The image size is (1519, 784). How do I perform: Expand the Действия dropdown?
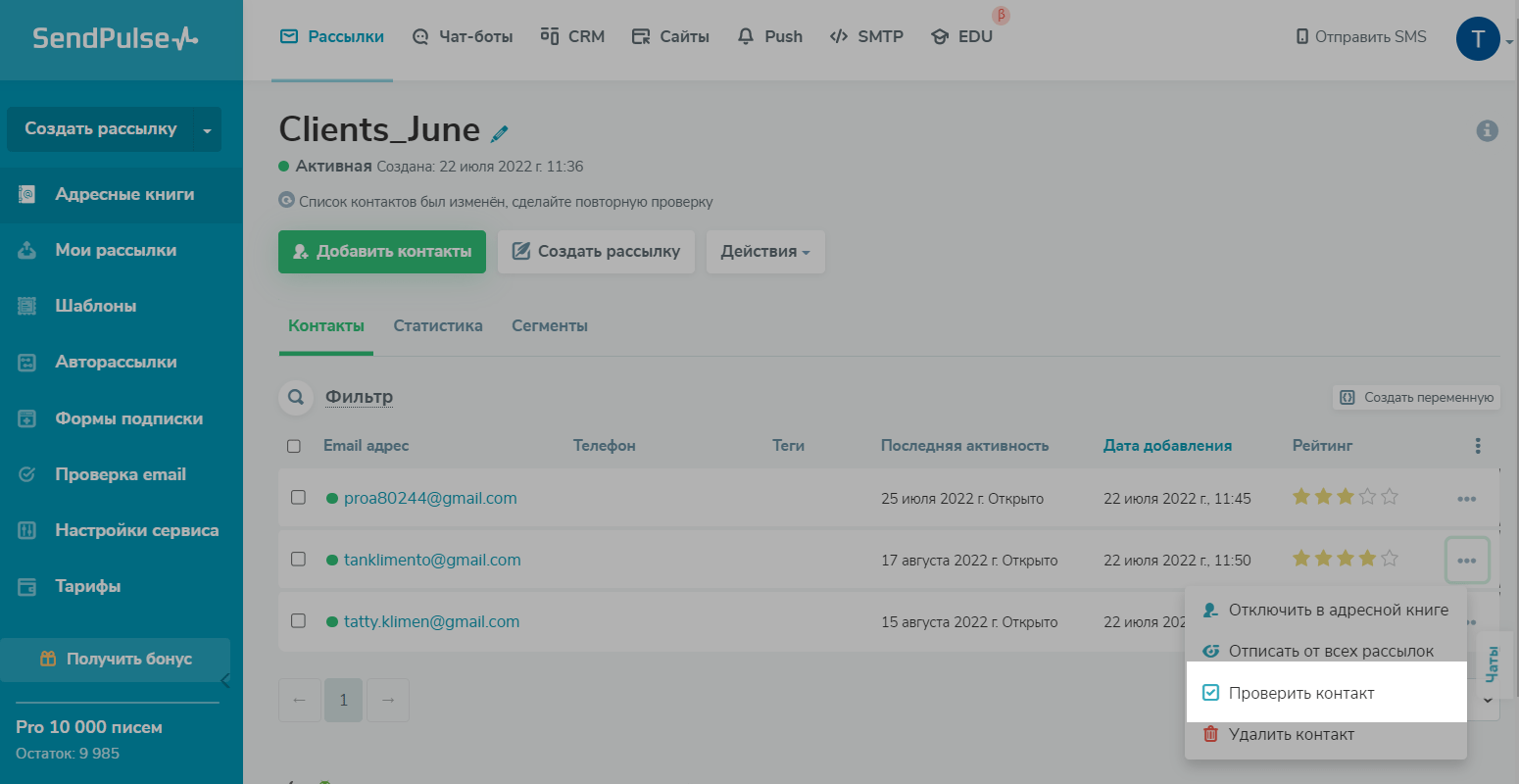tap(765, 252)
